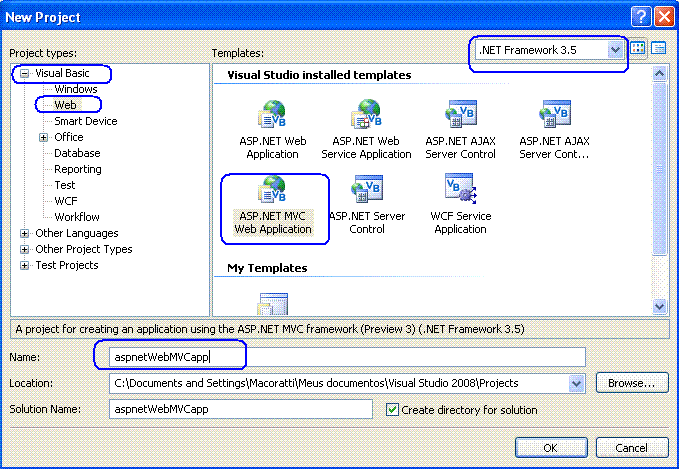Expand the Other Languages node
679x469 pixels.
coord(25,233)
